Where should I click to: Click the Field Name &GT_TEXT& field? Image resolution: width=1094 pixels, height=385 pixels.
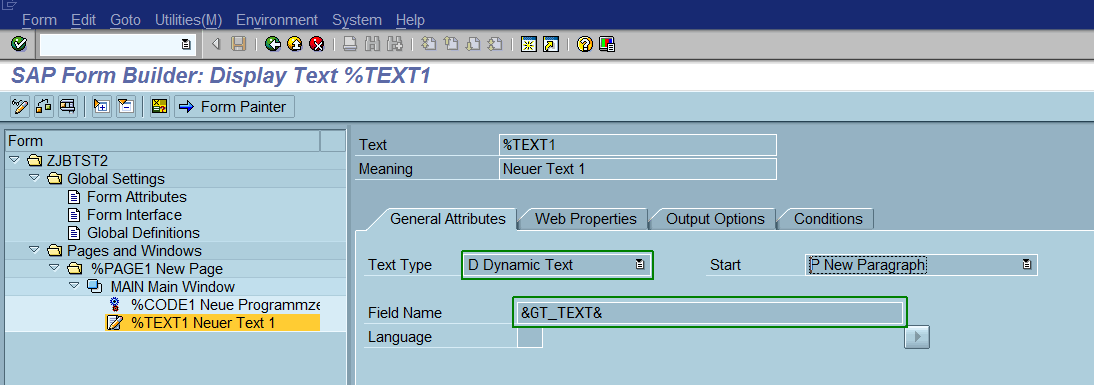[710, 313]
